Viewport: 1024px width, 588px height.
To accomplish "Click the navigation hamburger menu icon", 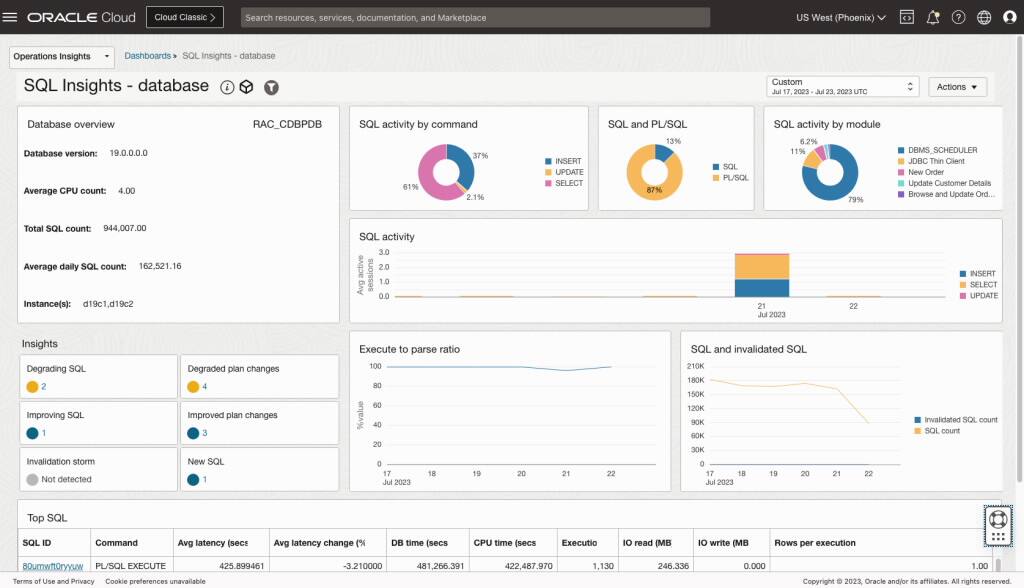I will coord(12,16).
